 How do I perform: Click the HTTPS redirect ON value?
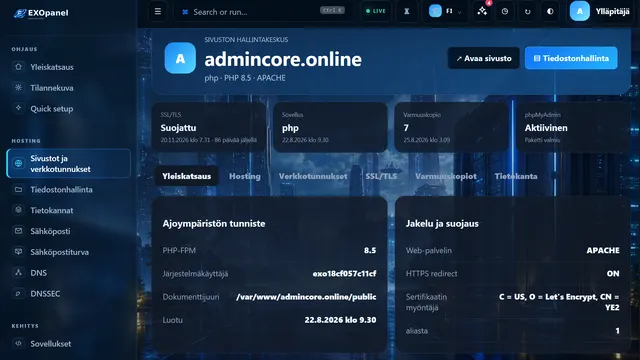point(613,273)
